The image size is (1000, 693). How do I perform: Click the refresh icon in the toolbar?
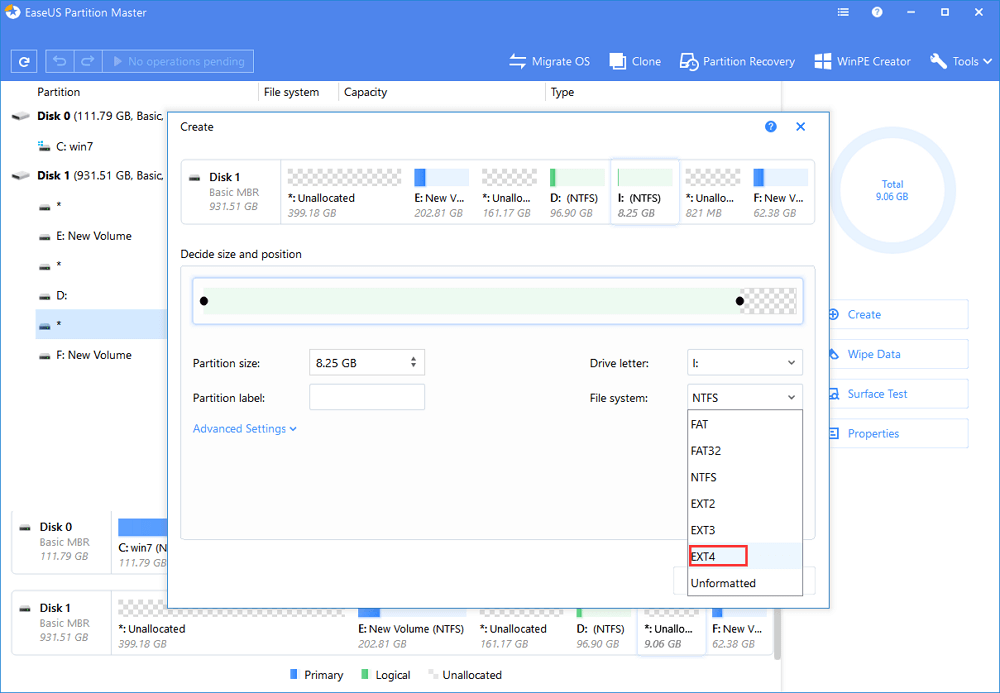25,62
